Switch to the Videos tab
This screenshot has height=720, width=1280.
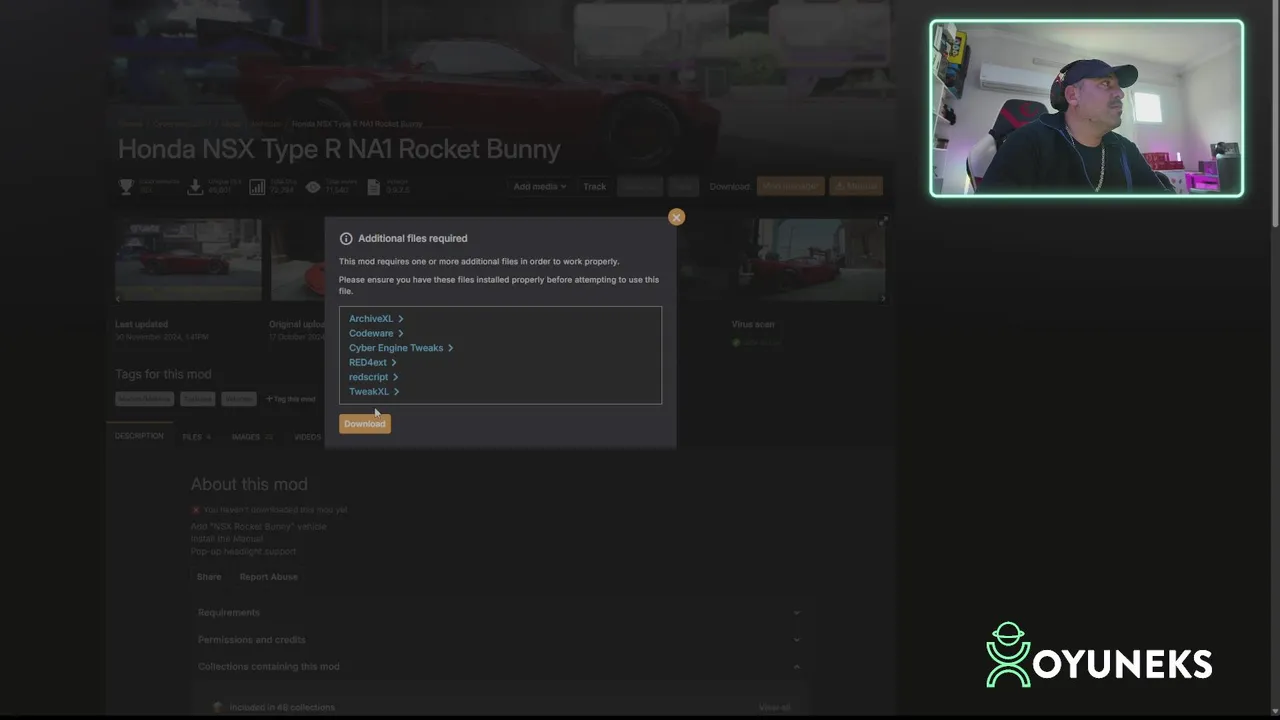307,437
